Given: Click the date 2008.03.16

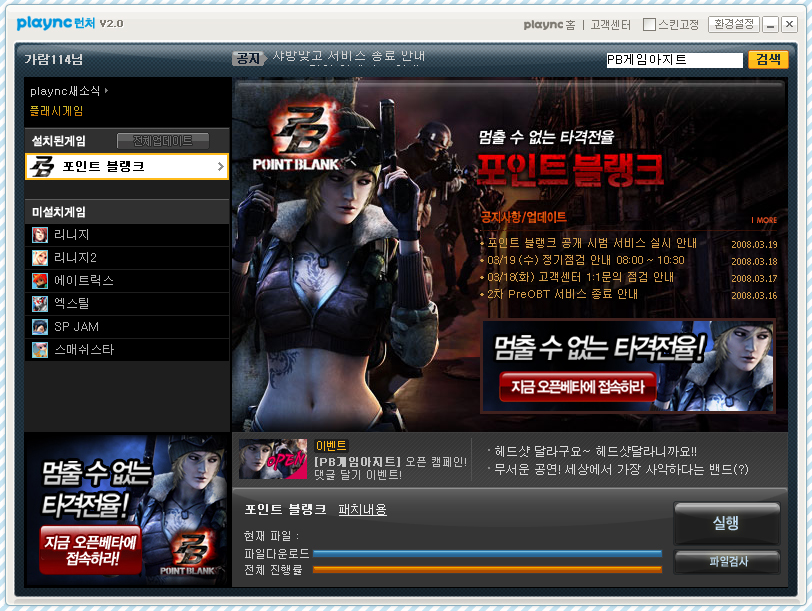Looking at the screenshot, I should (x=754, y=296).
